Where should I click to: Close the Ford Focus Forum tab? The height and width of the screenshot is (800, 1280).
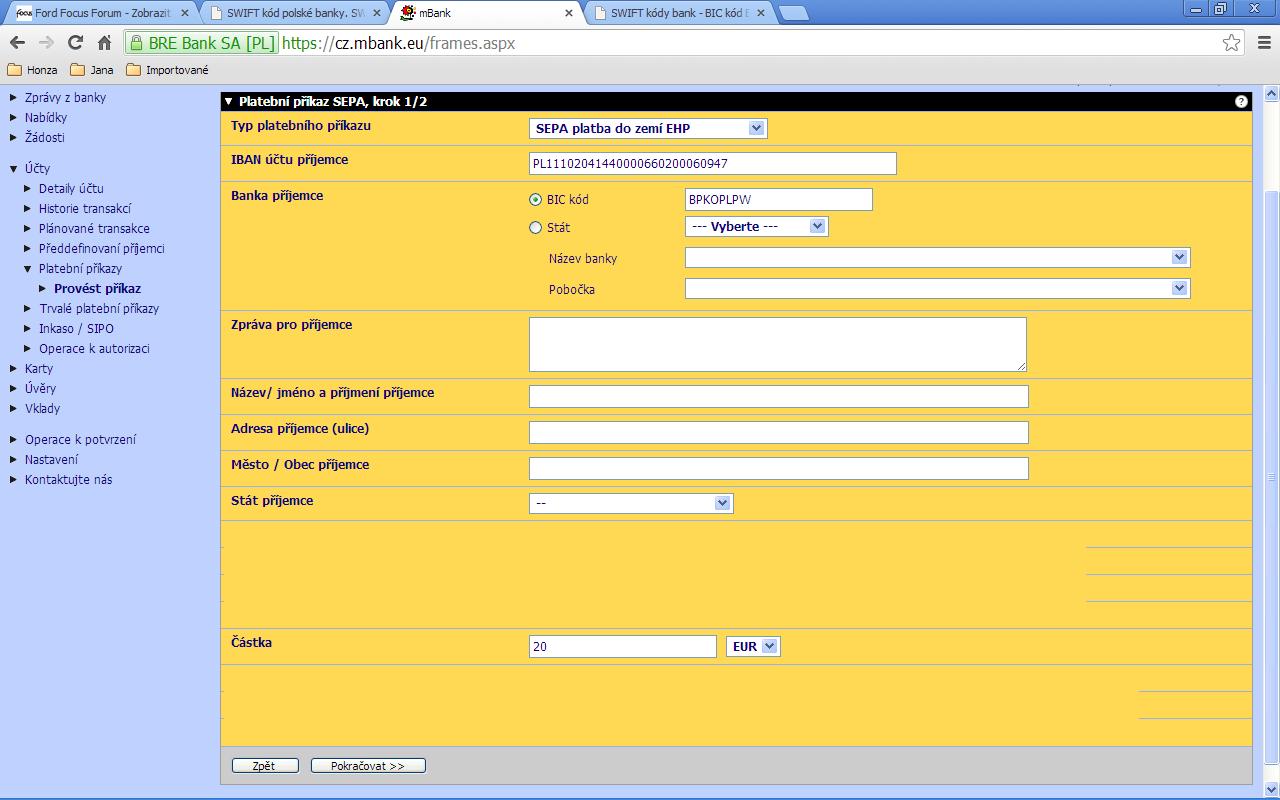[x=184, y=13]
